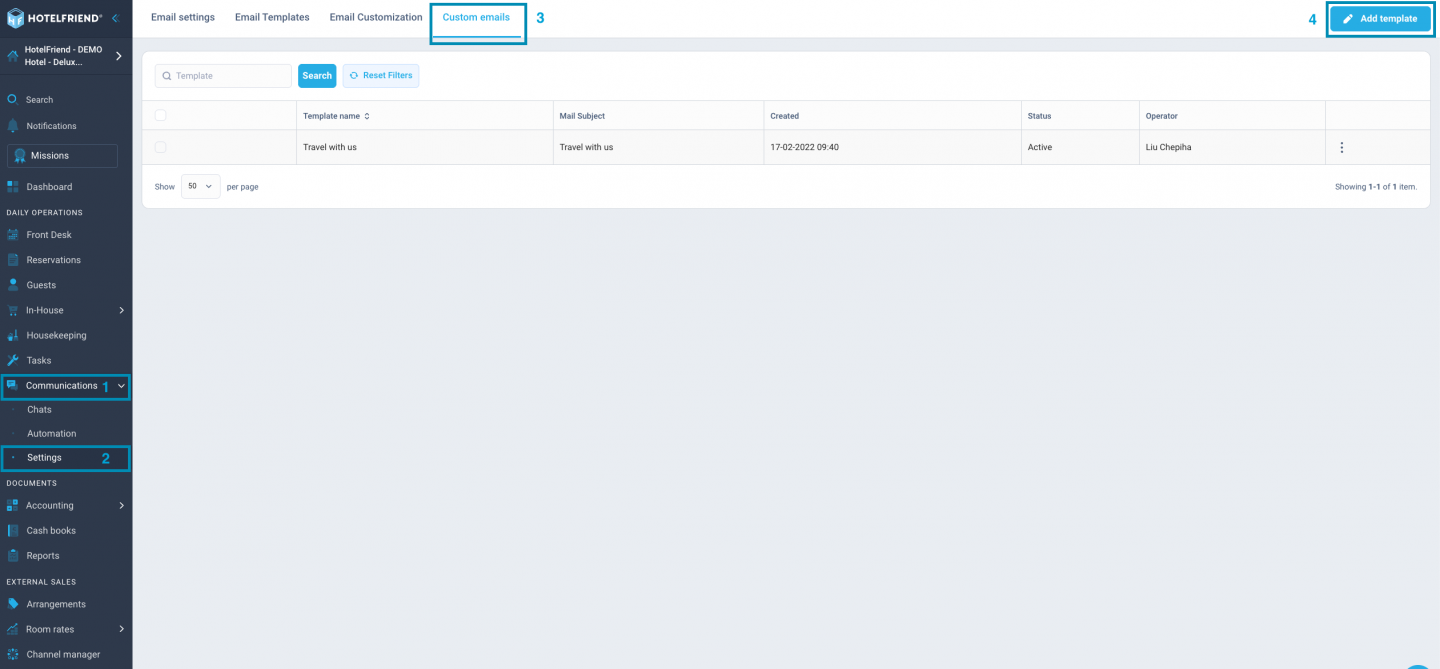Click the Add template button

point(1380,19)
